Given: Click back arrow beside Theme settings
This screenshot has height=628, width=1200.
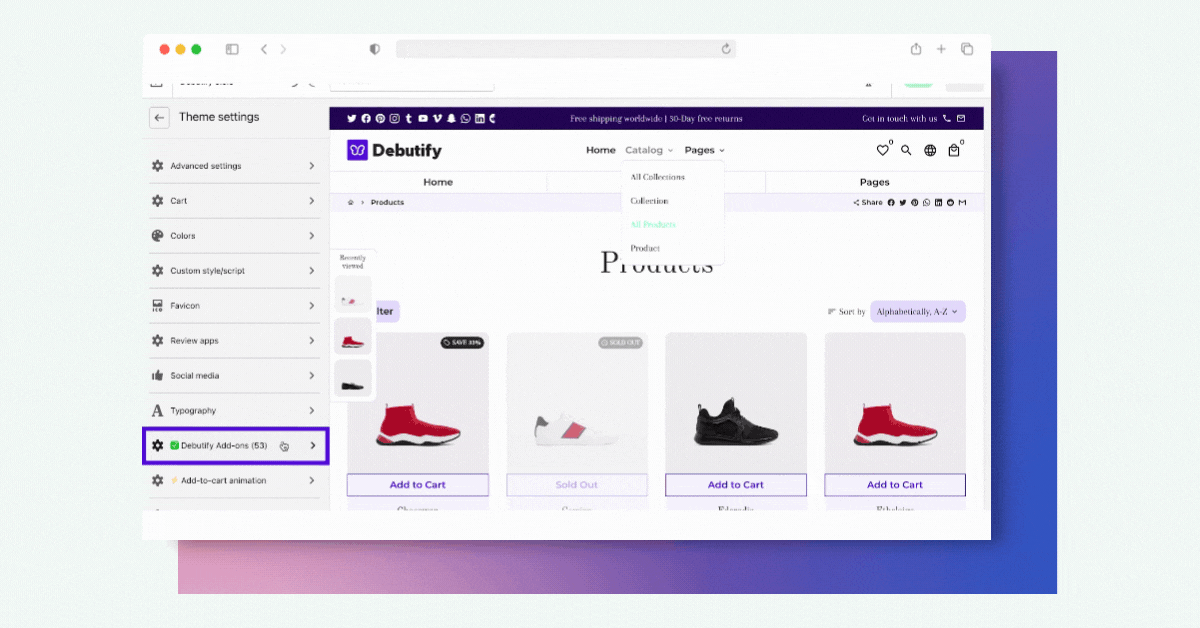Looking at the screenshot, I should click(159, 118).
